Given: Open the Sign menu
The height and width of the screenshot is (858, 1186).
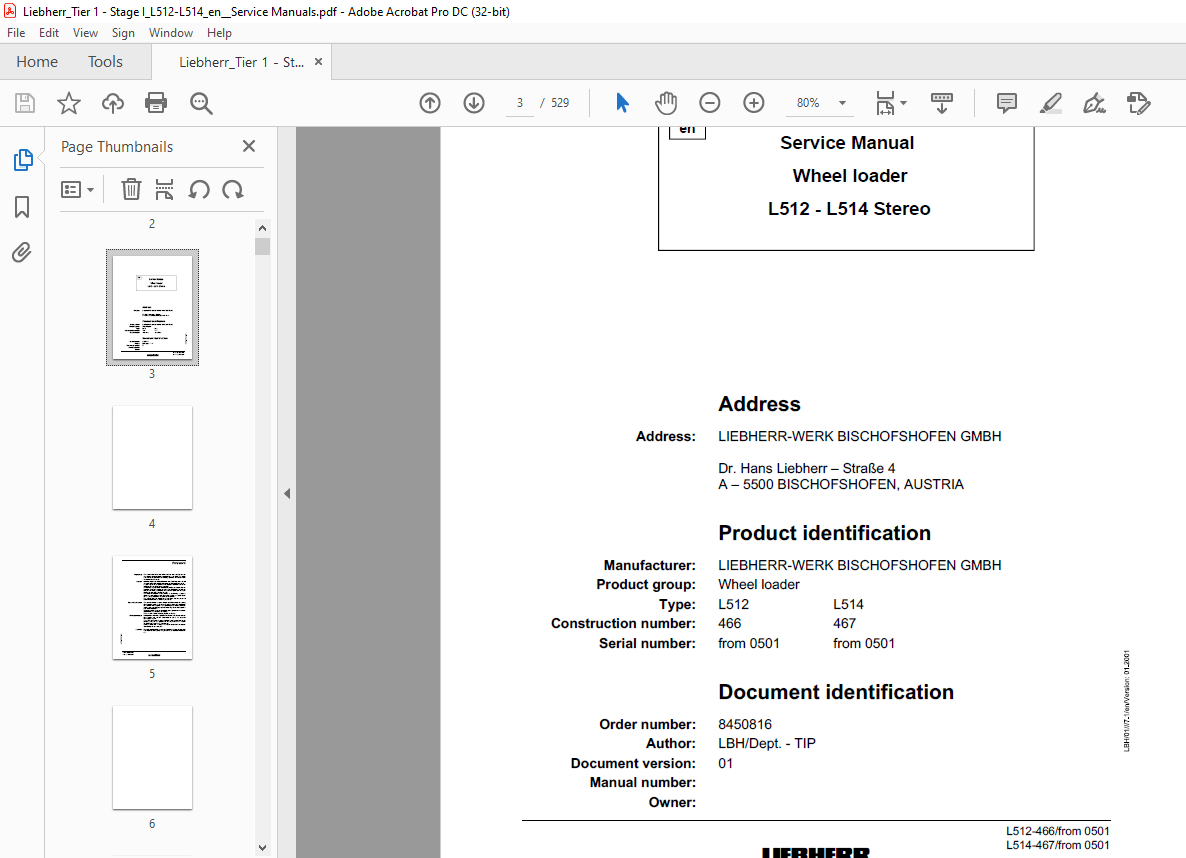Looking at the screenshot, I should [123, 33].
